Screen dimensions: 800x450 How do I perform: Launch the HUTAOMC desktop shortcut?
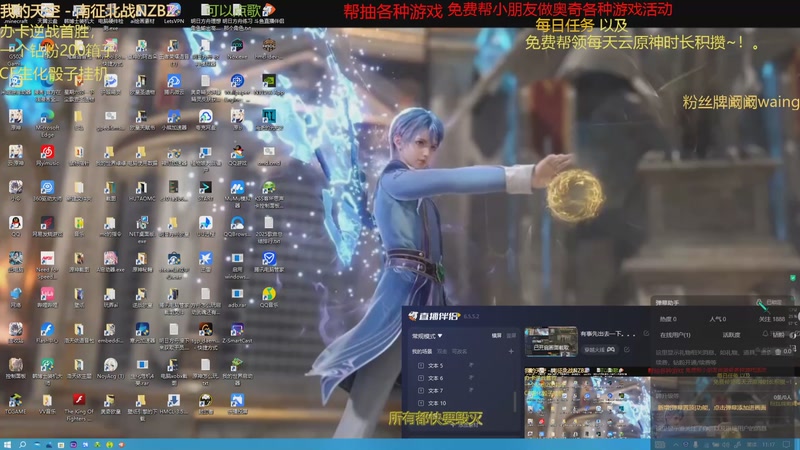pyautogui.click(x=142, y=191)
